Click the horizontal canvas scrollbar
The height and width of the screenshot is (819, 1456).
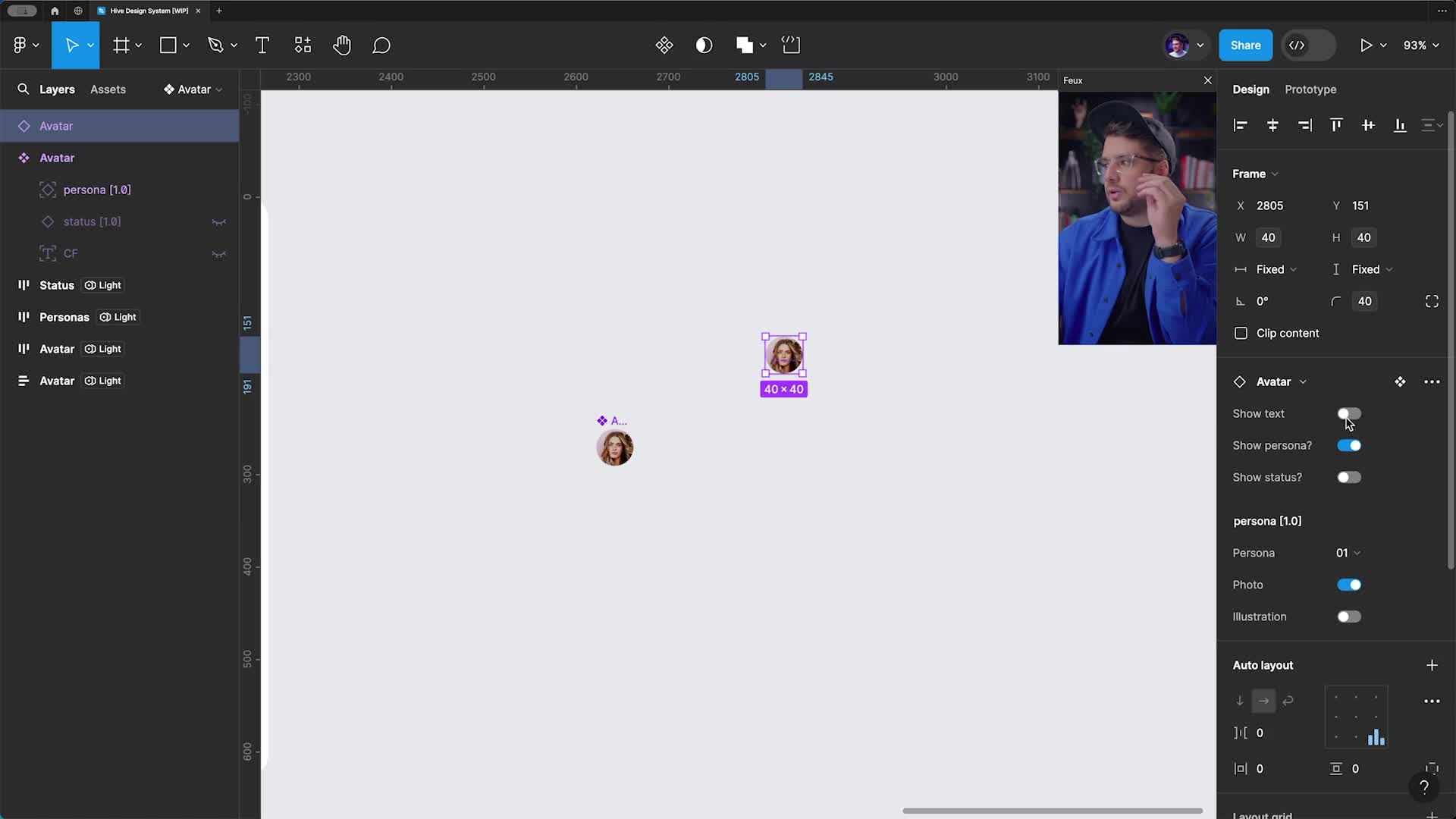pyautogui.click(x=1053, y=811)
